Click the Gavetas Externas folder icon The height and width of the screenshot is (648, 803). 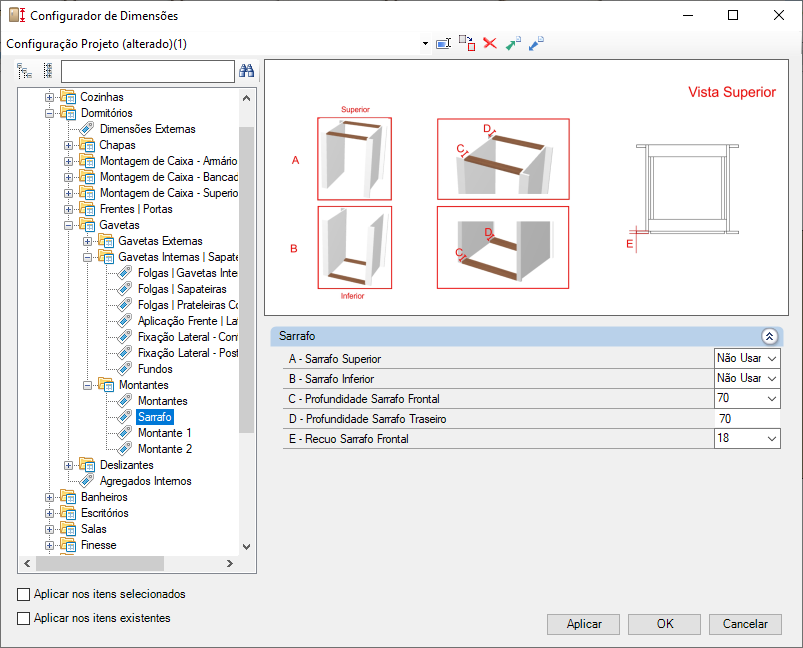coord(106,241)
